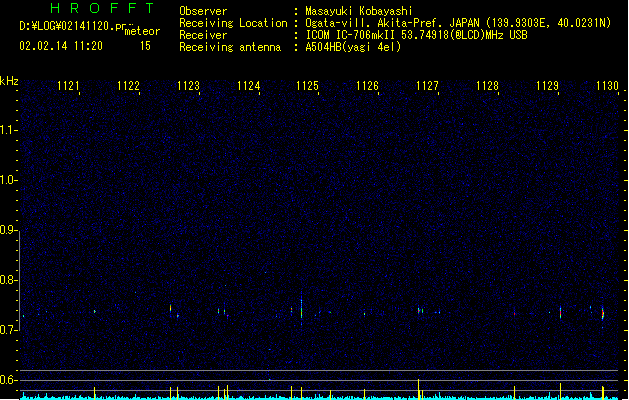Click the date stamp 02.02.14 11:20

pyautogui.click(x=61, y=46)
